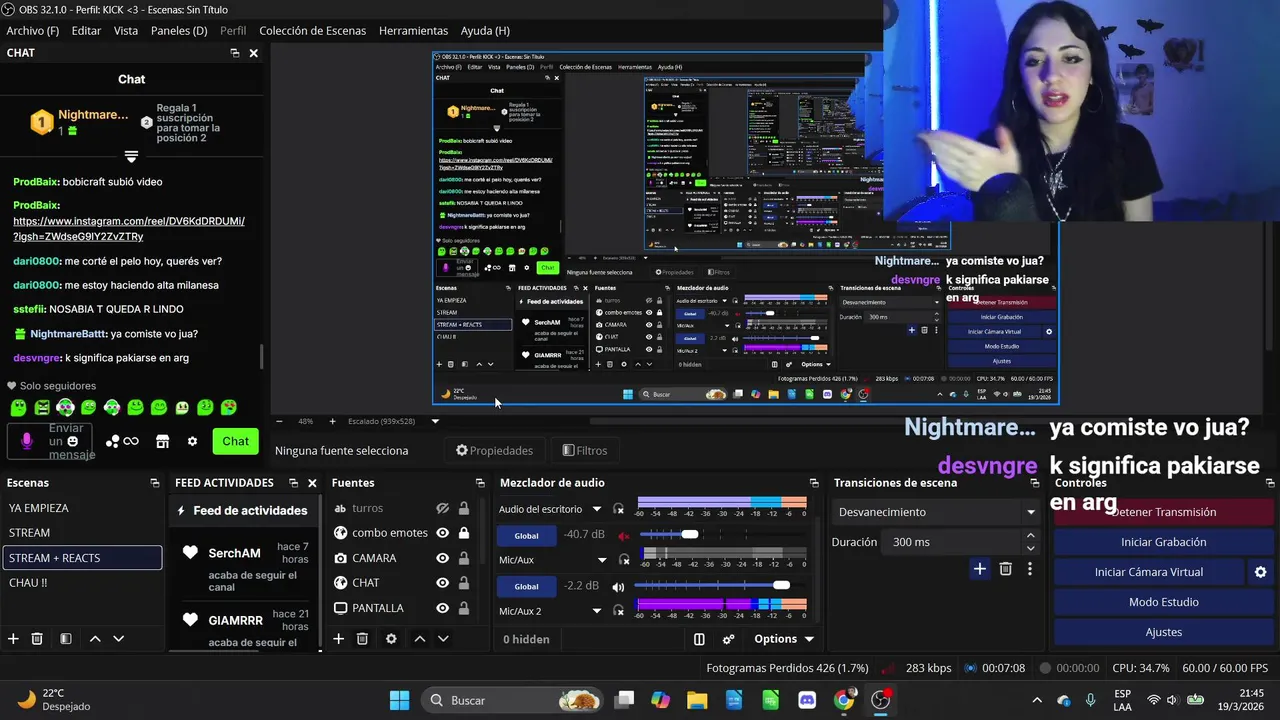This screenshot has width=1280, height=720.
Task: Click lock icon on the PANTALLA source
Action: coord(464,608)
